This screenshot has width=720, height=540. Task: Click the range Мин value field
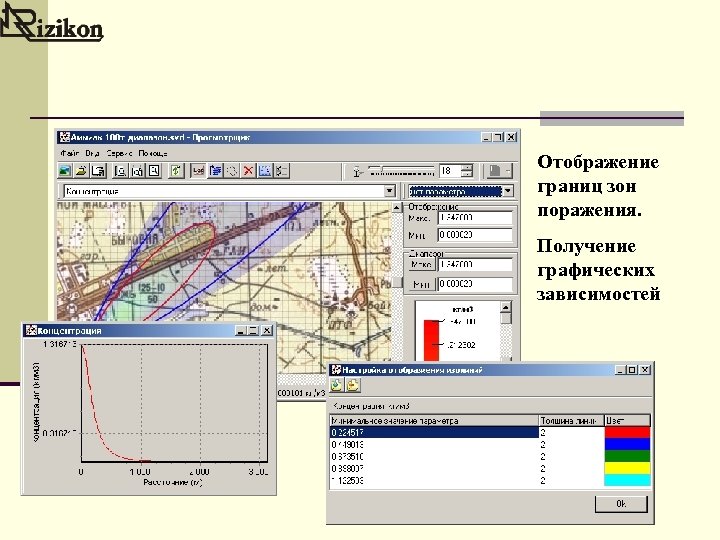pyautogui.click(x=475, y=284)
